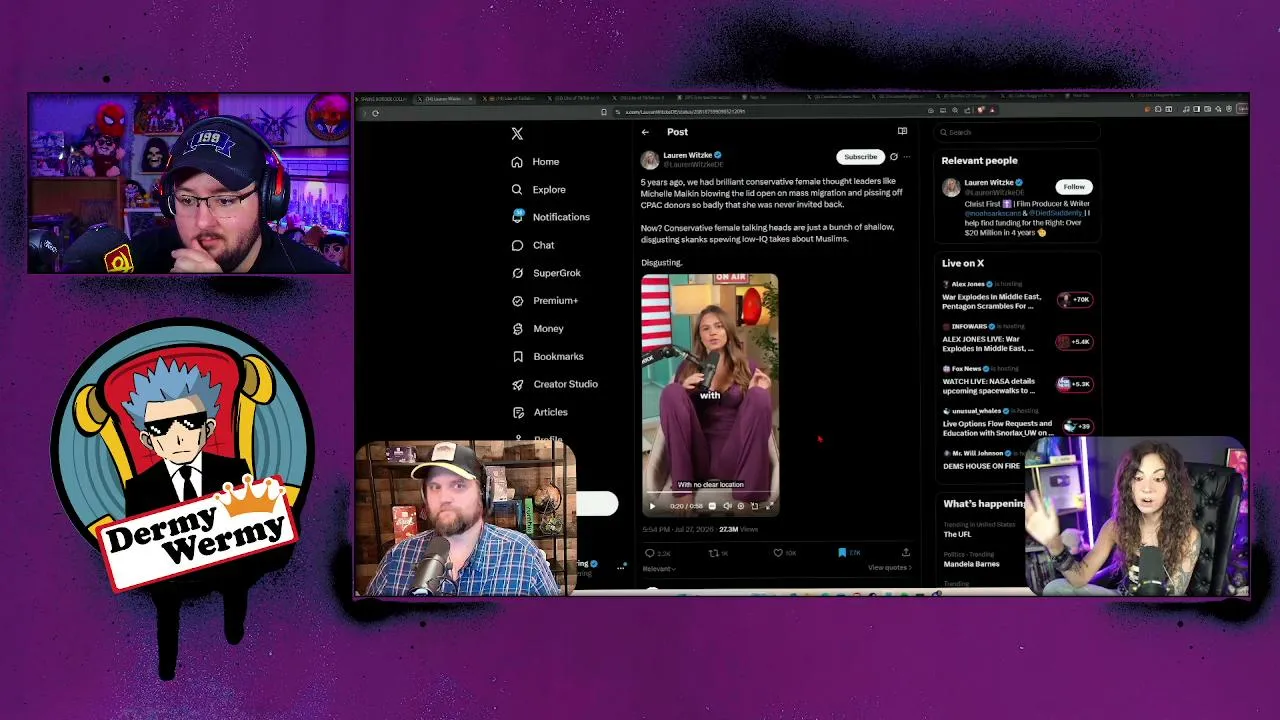Viewport: 1280px width, 720px height.
Task: Subscribe to Lauren Witzke
Action: coord(860,157)
